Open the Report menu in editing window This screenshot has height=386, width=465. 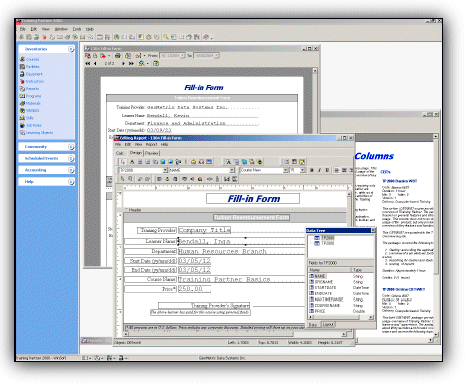click(151, 145)
